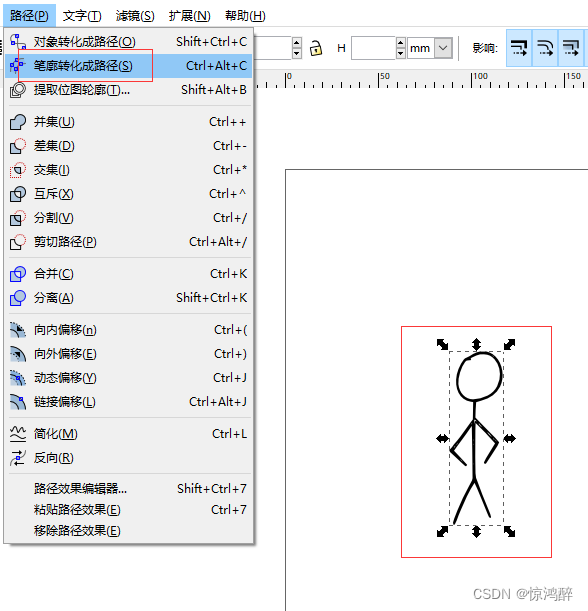
Task: Toggle scale stroke width affect button
Action: tap(519, 48)
